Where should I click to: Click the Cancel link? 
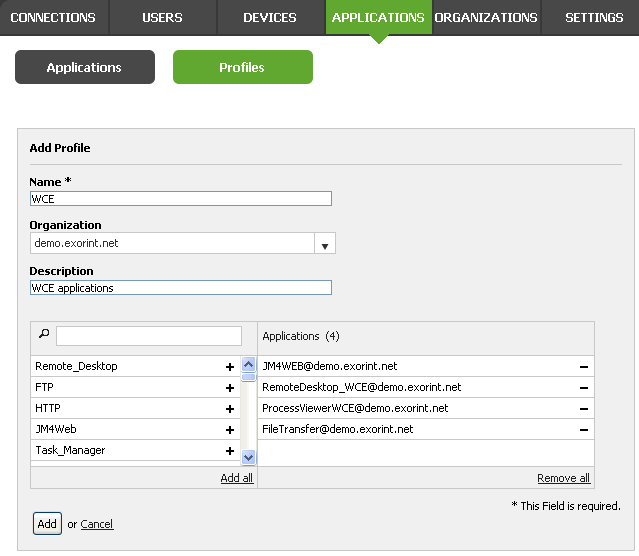(x=97, y=524)
